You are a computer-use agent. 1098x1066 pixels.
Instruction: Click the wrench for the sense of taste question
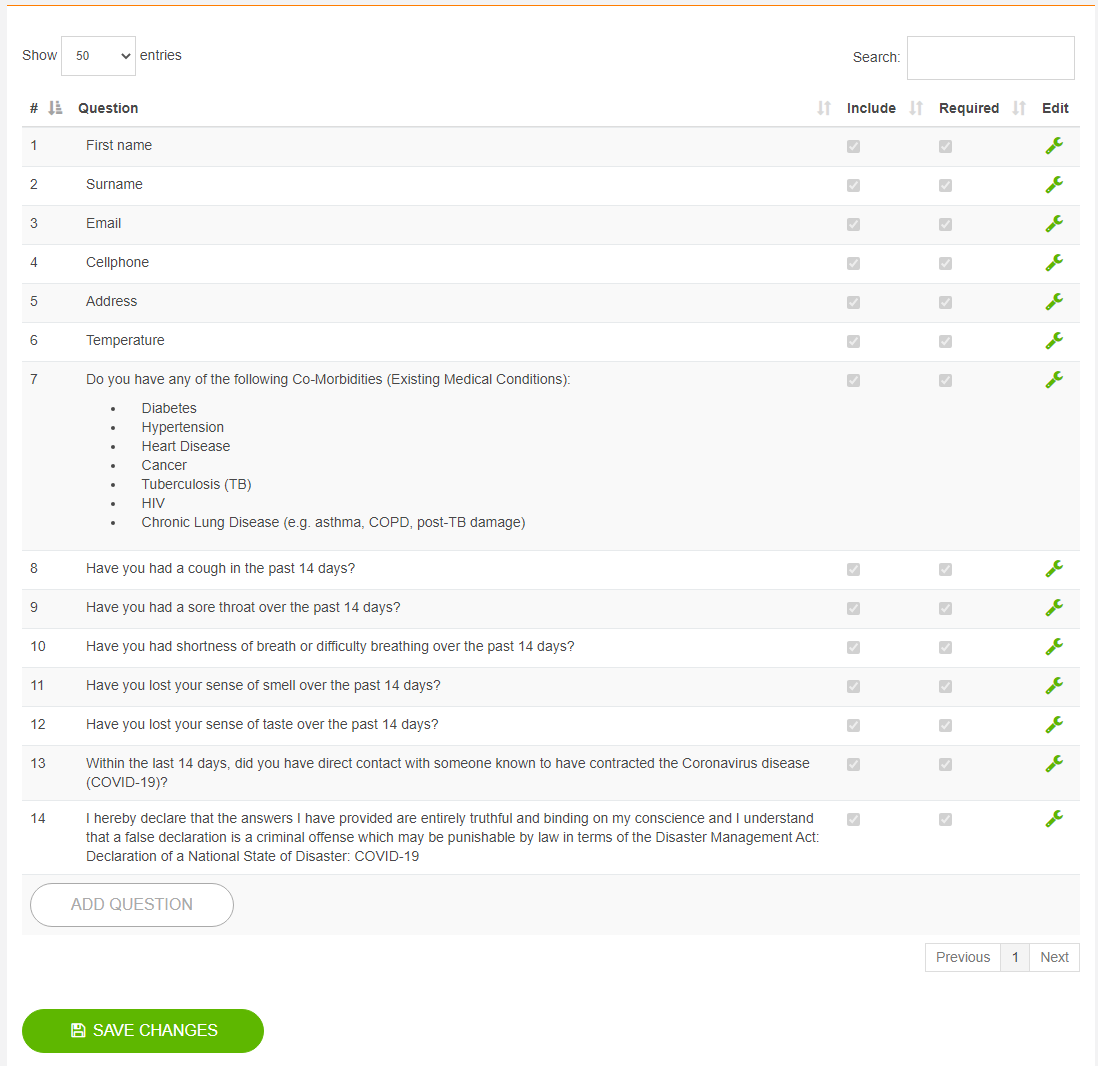(x=1054, y=725)
